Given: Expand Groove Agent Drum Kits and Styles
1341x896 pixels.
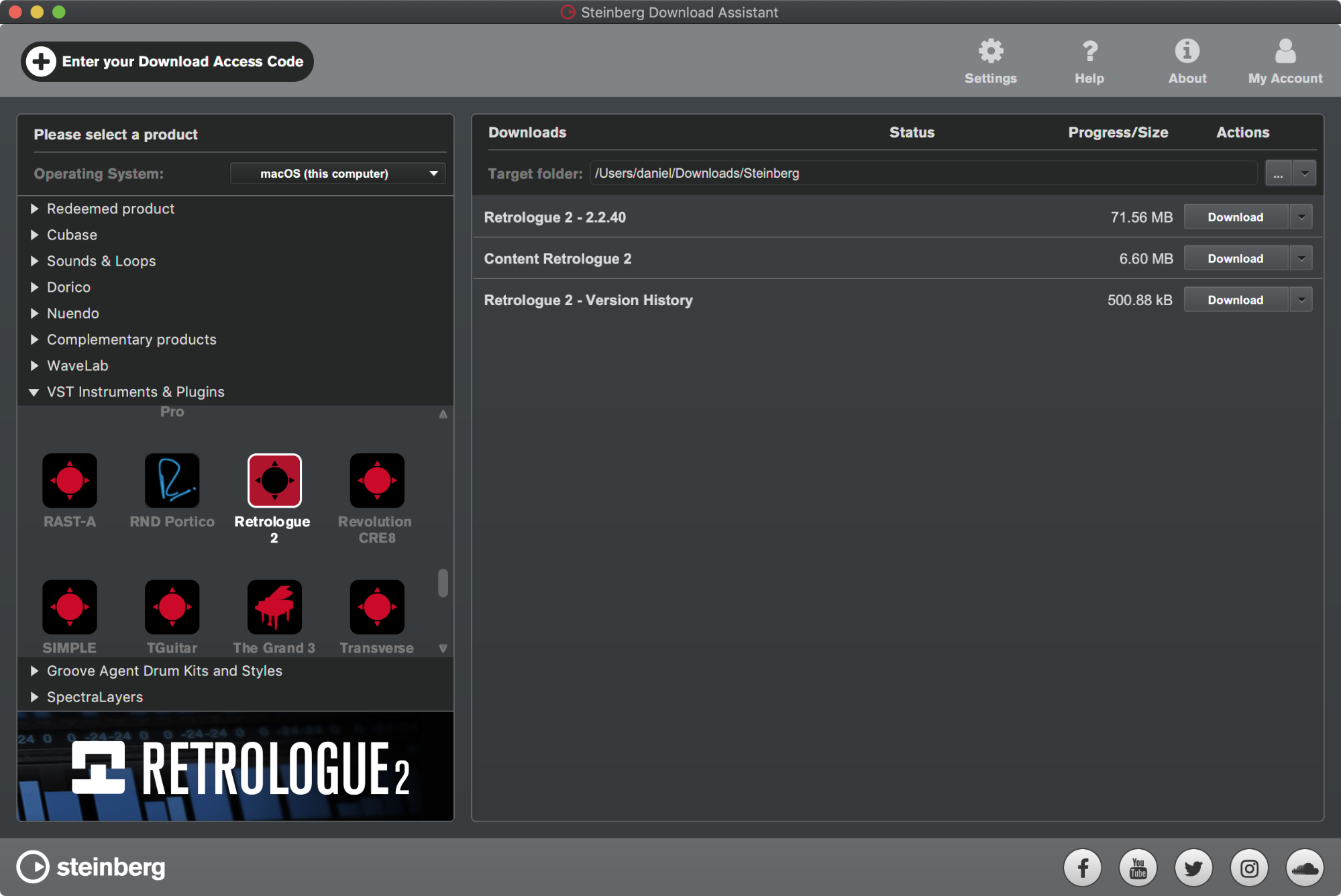Looking at the screenshot, I should (34, 671).
